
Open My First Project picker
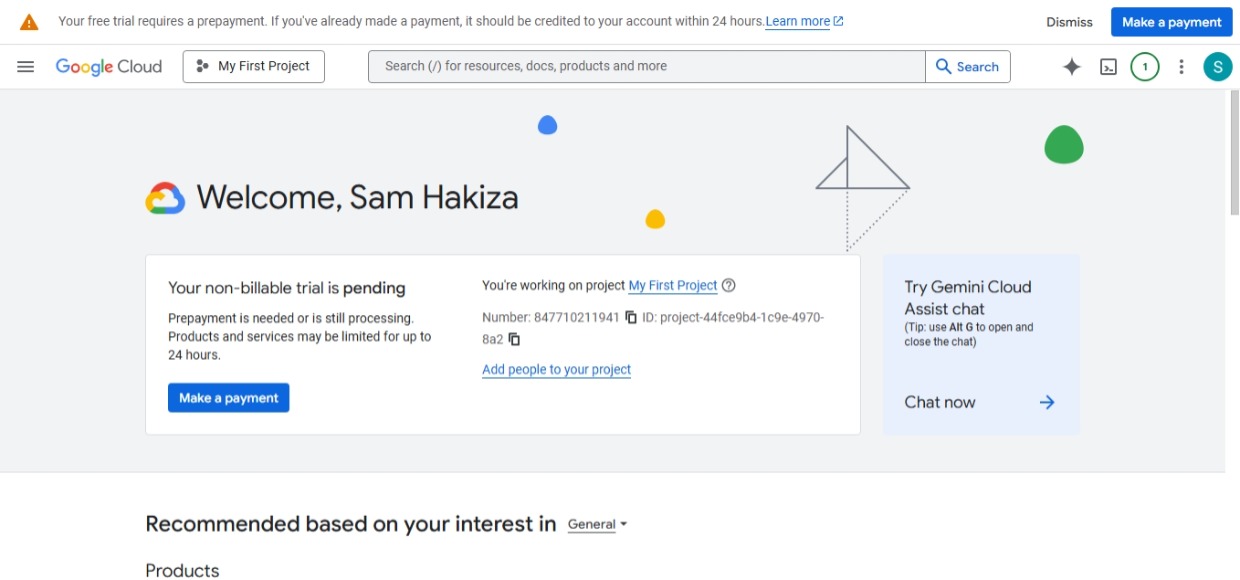(x=254, y=67)
